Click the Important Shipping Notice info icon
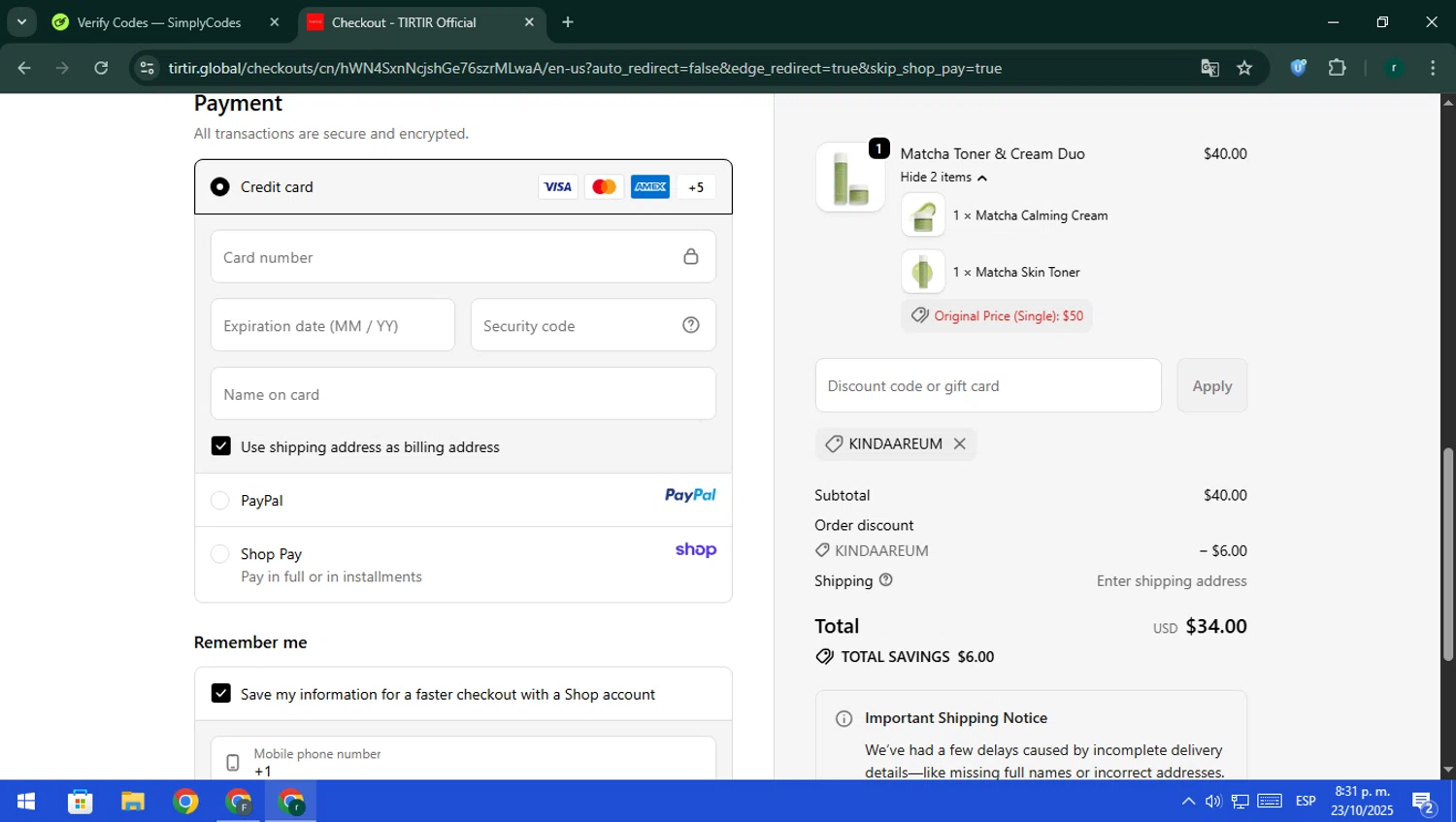 point(844,719)
